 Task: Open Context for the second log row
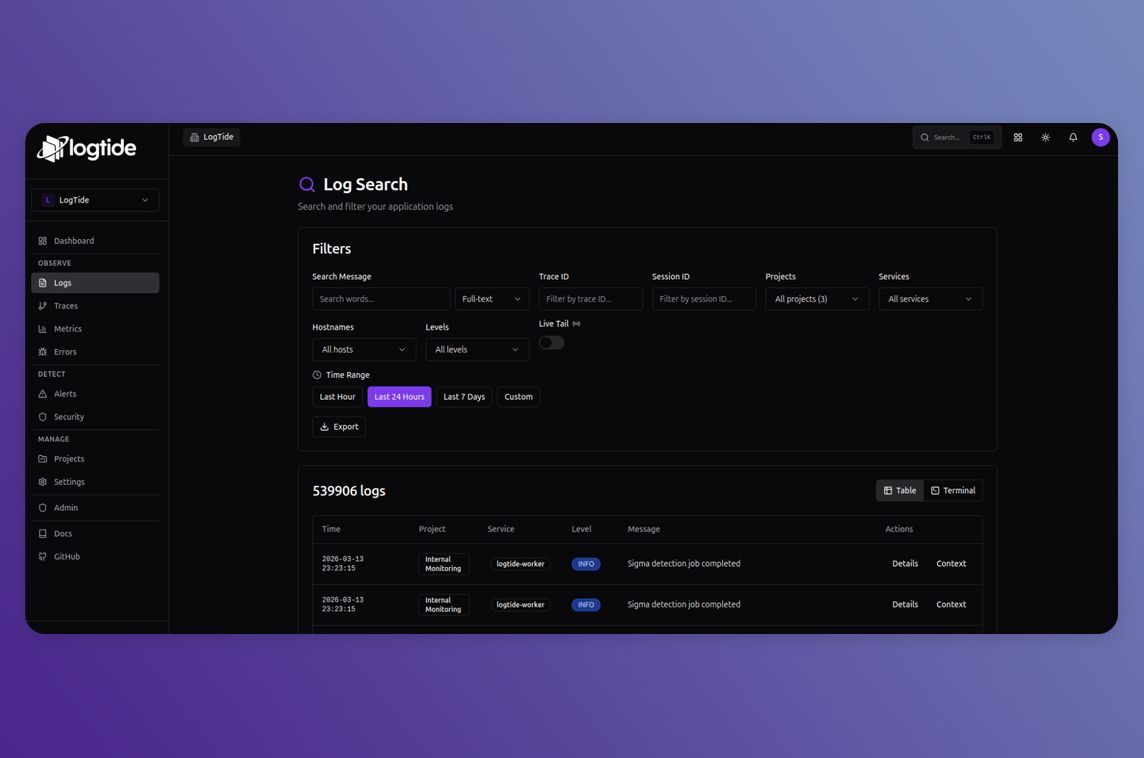(x=951, y=605)
